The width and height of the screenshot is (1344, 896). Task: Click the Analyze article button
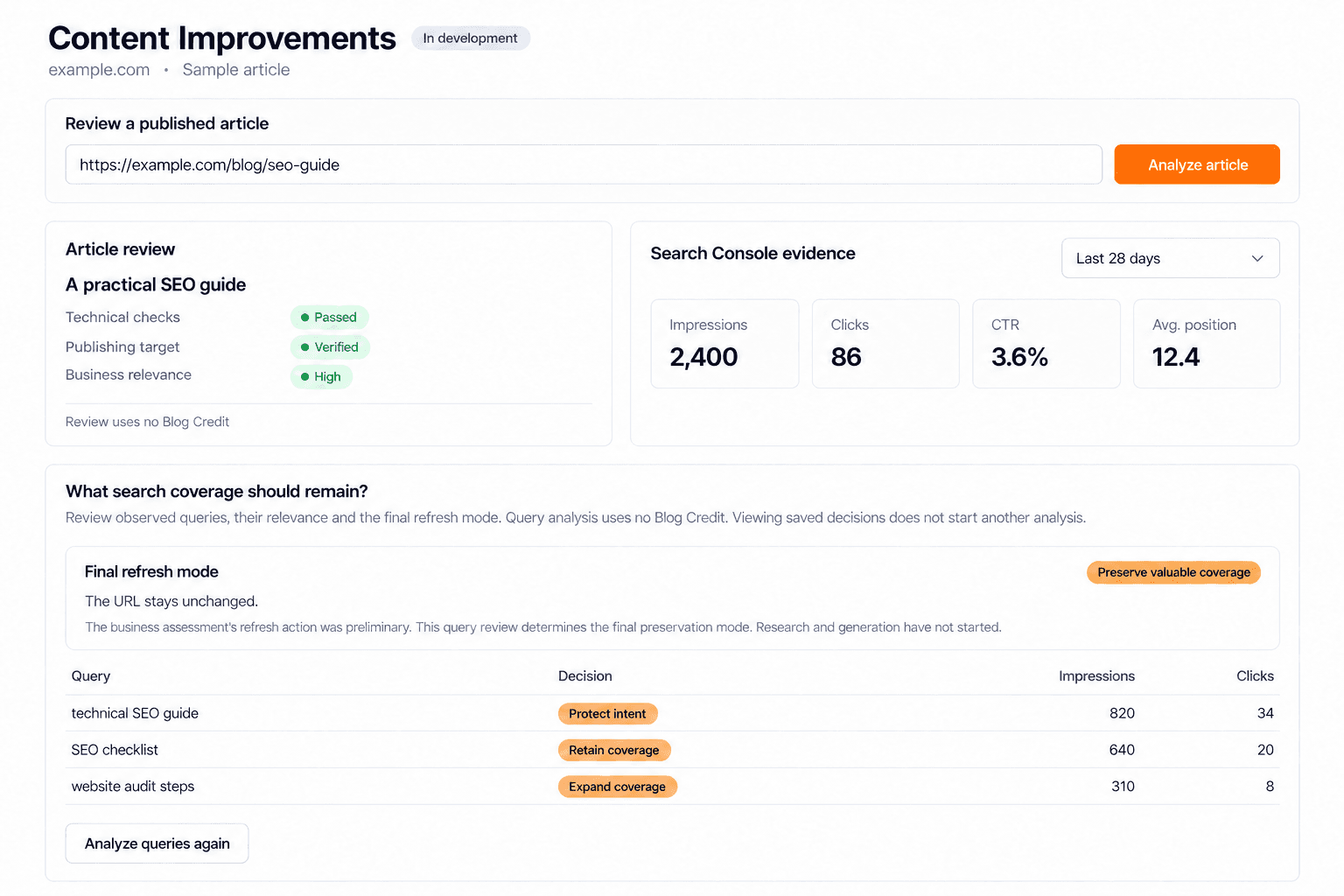pos(1196,164)
